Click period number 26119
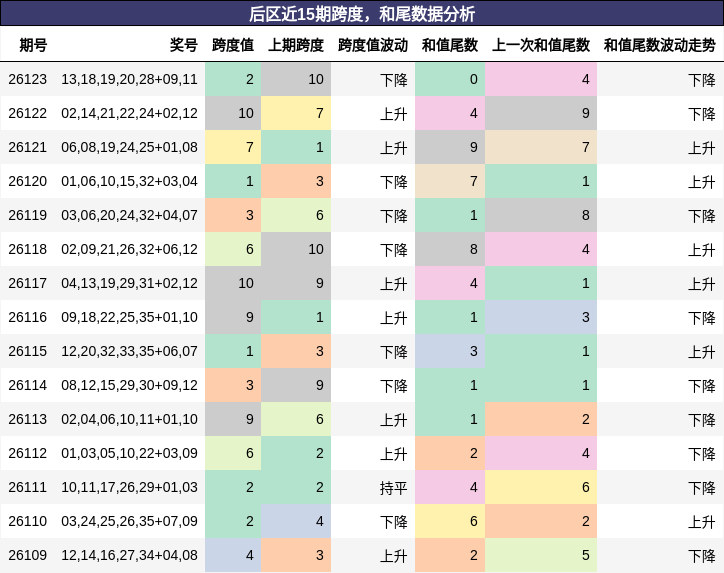Image resolution: width=724 pixels, height=573 pixels. pos(28,215)
